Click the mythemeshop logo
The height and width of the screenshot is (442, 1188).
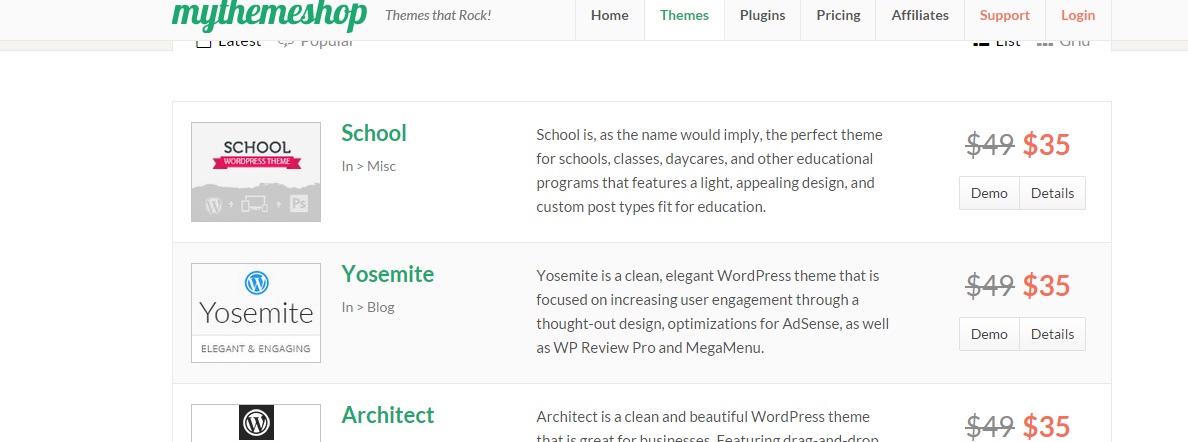pyautogui.click(x=271, y=14)
